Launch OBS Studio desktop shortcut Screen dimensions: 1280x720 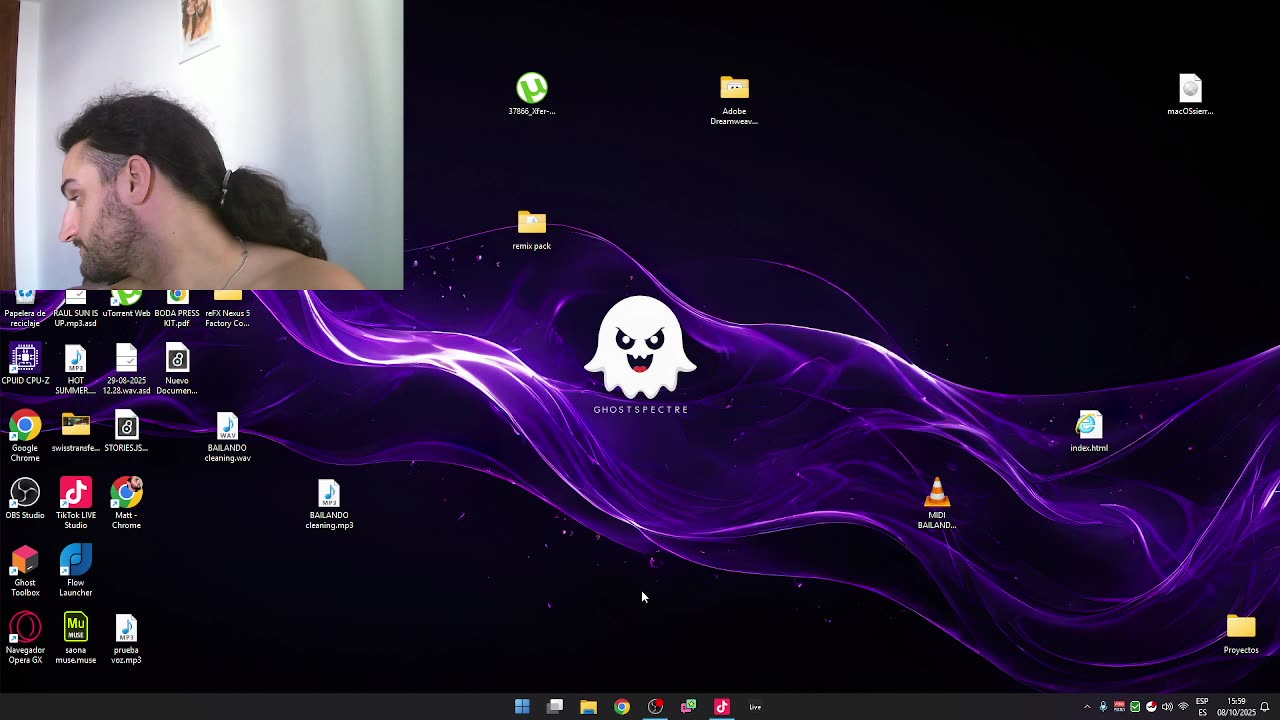tap(25, 499)
